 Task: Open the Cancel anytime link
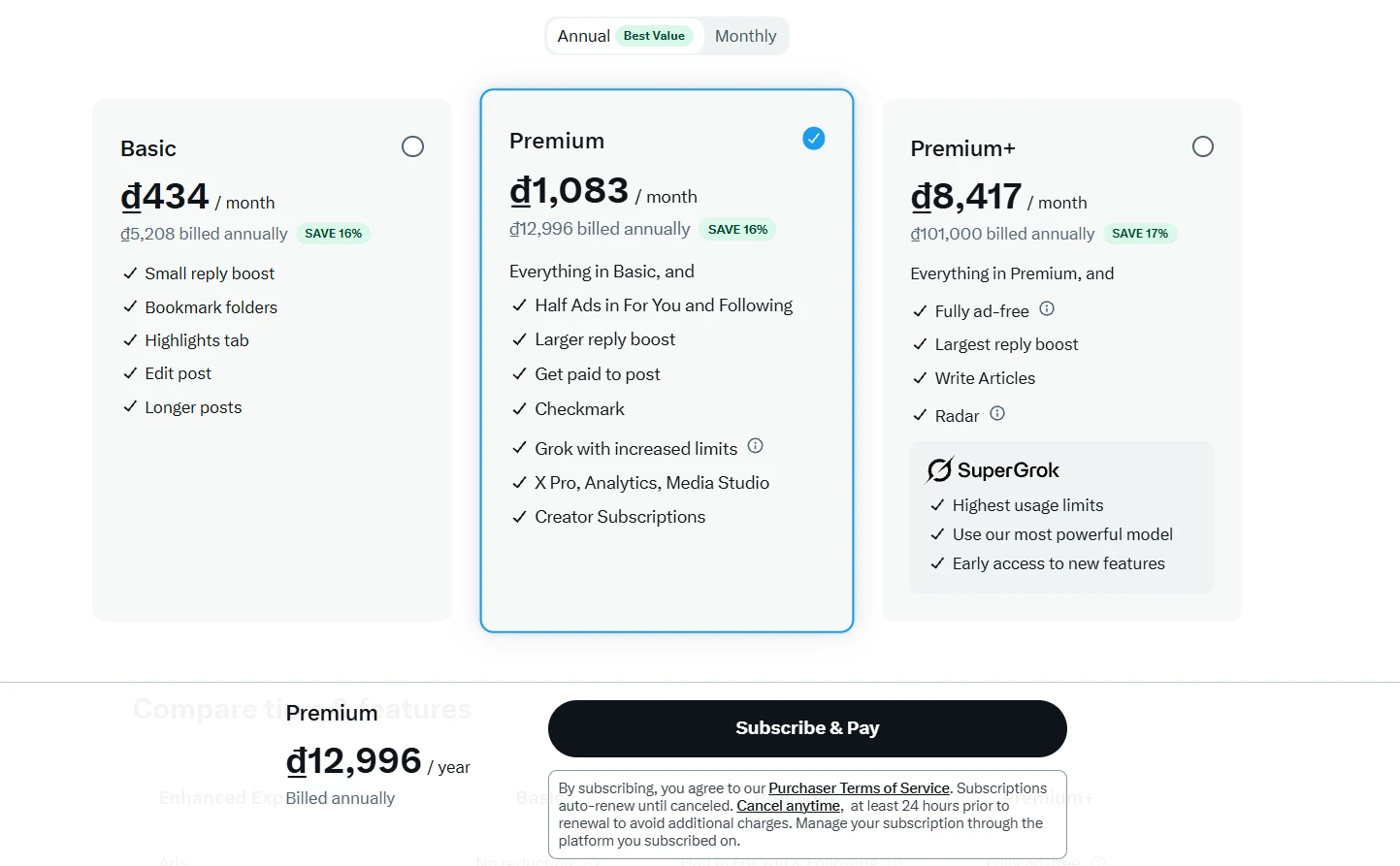click(788, 806)
